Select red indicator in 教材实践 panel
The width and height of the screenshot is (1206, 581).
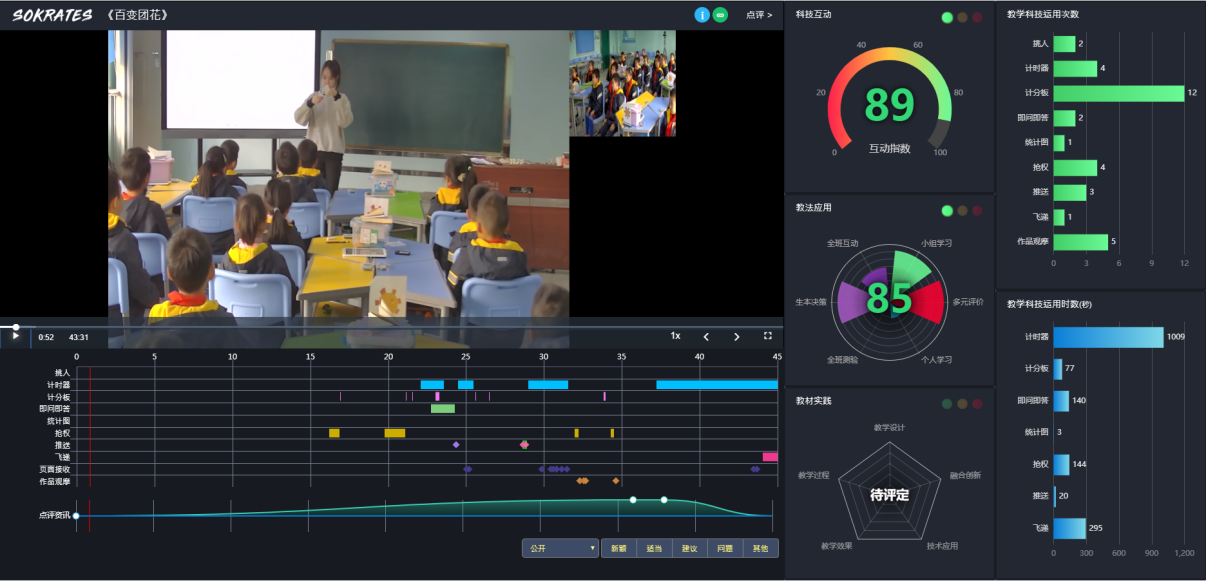[x=977, y=404]
